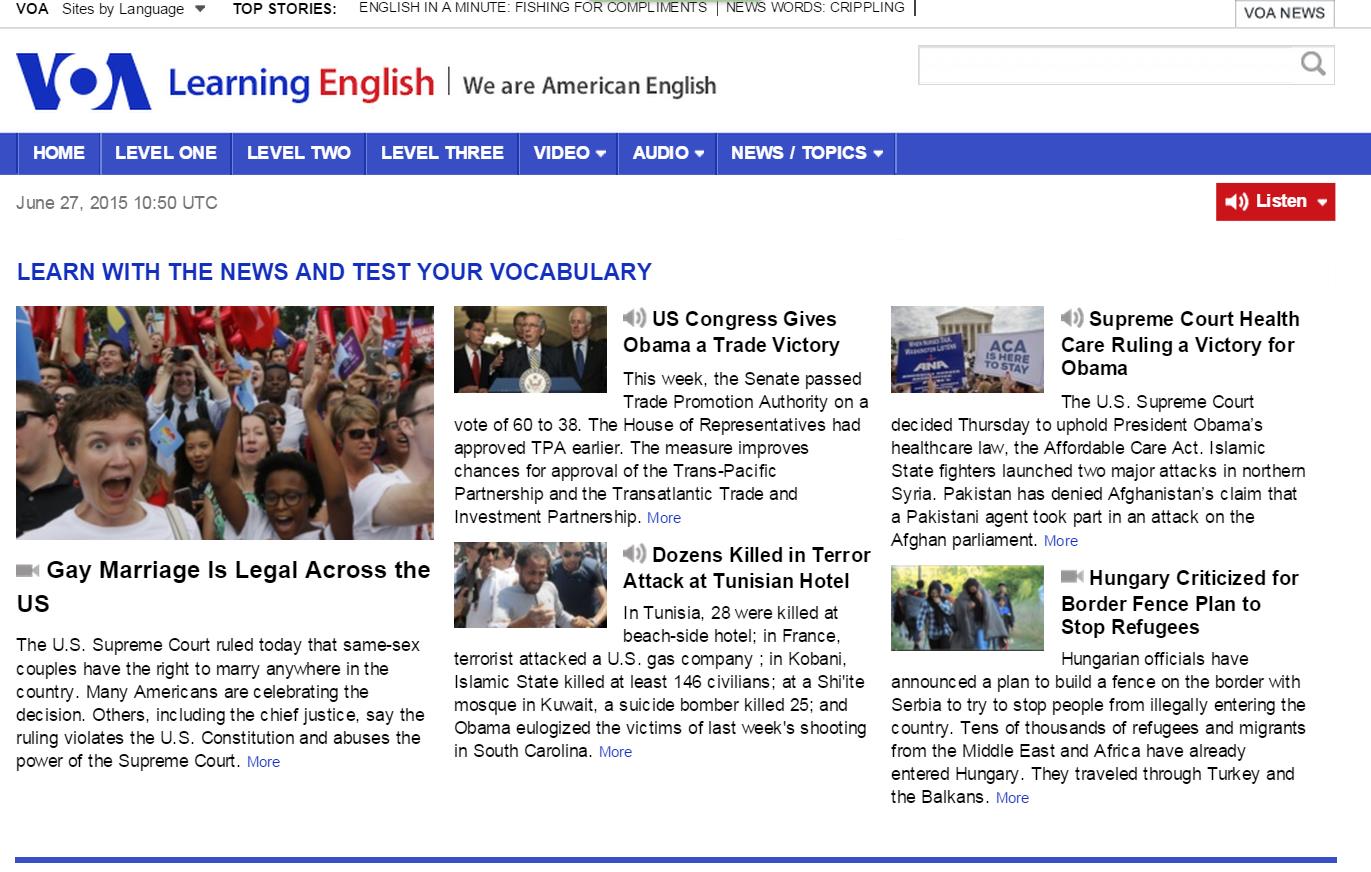The width and height of the screenshot is (1371, 872).
Task: Select LEVEL TWO in navigation bar
Action: coord(299,153)
